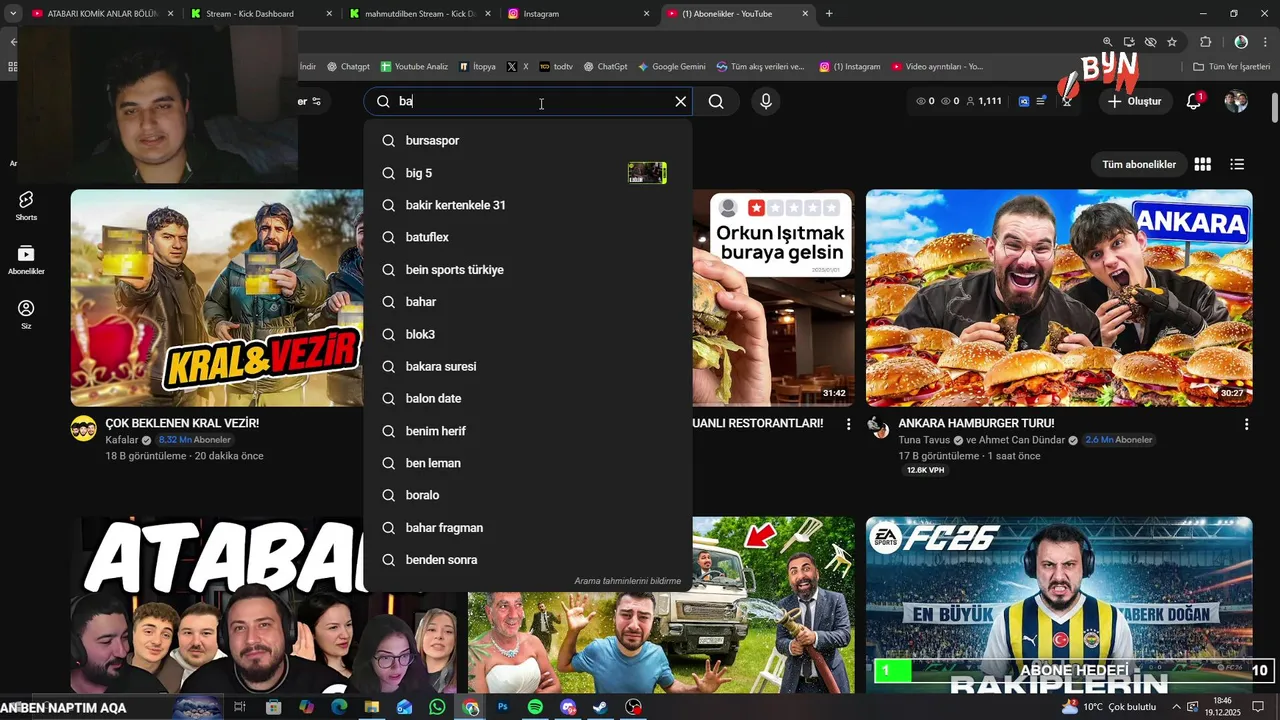Select suggestion 'bursaspor'
The width and height of the screenshot is (1280, 720).
[x=528, y=141]
